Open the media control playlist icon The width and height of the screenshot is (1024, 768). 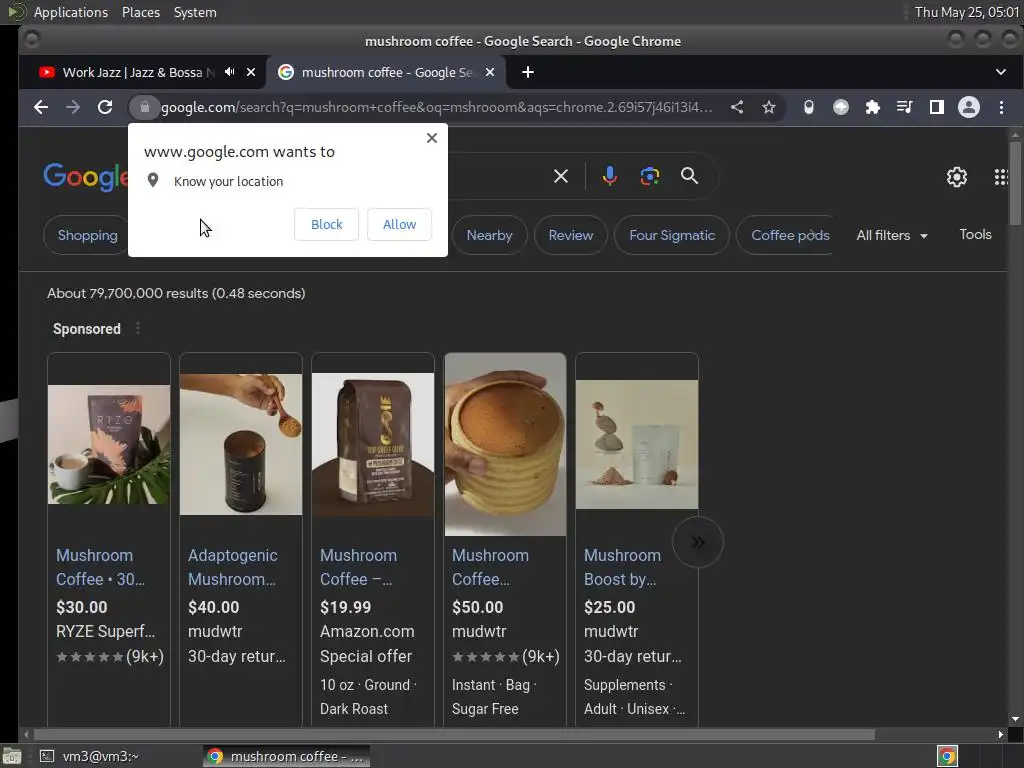click(x=904, y=107)
